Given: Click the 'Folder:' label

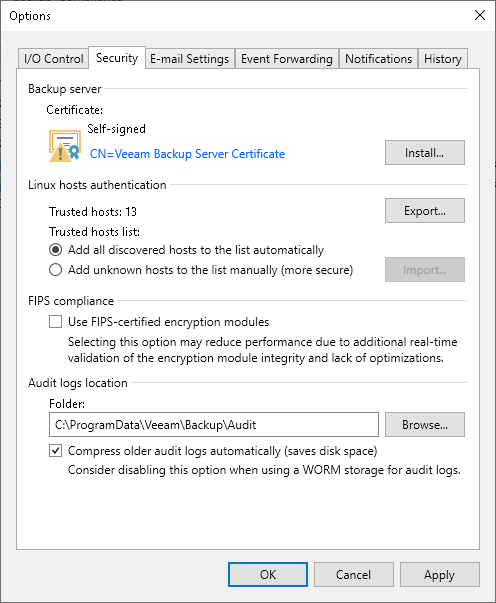Looking at the screenshot, I should coord(67,404).
